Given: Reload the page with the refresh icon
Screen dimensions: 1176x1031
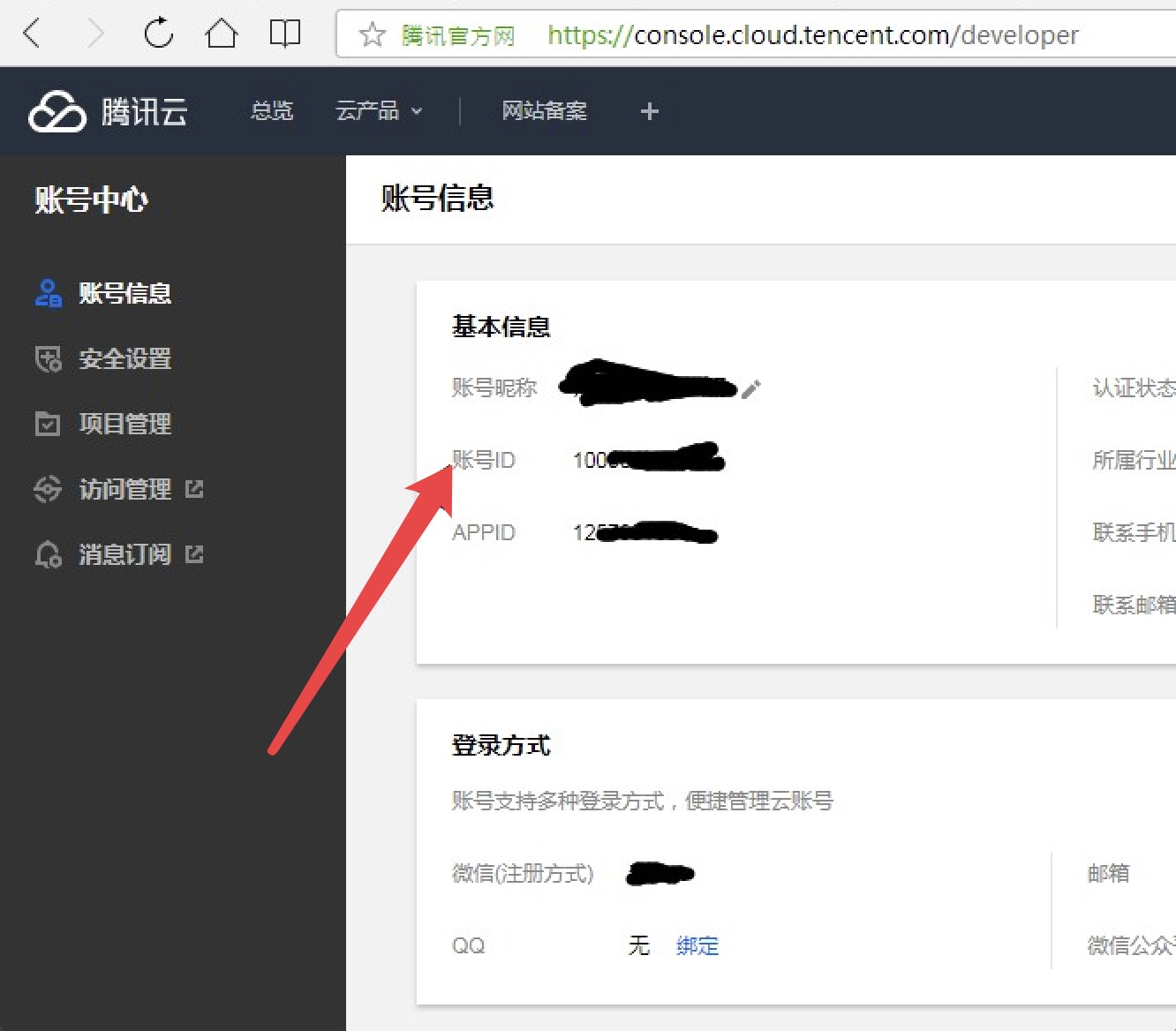Looking at the screenshot, I should tap(159, 34).
